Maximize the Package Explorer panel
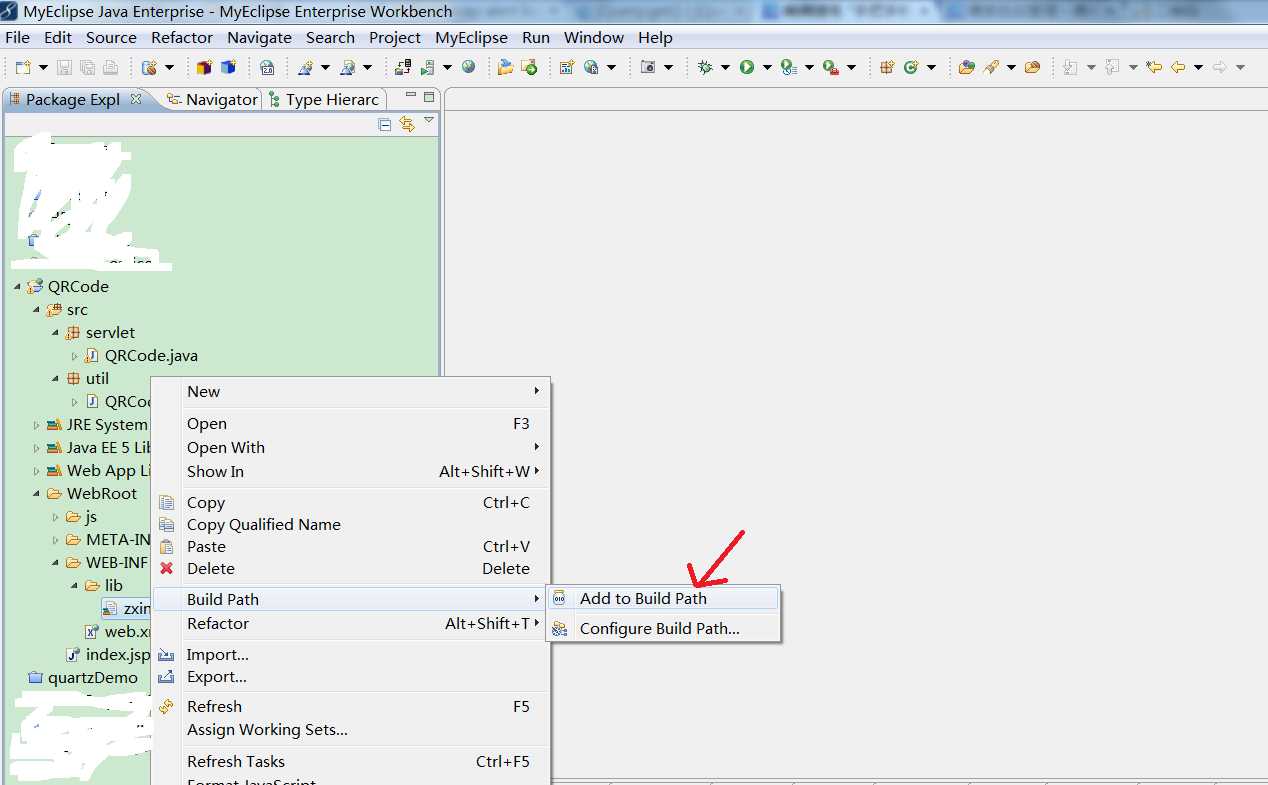The height and width of the screenshot is (785, 1268). pyautogui.click(x=429, y=97)
